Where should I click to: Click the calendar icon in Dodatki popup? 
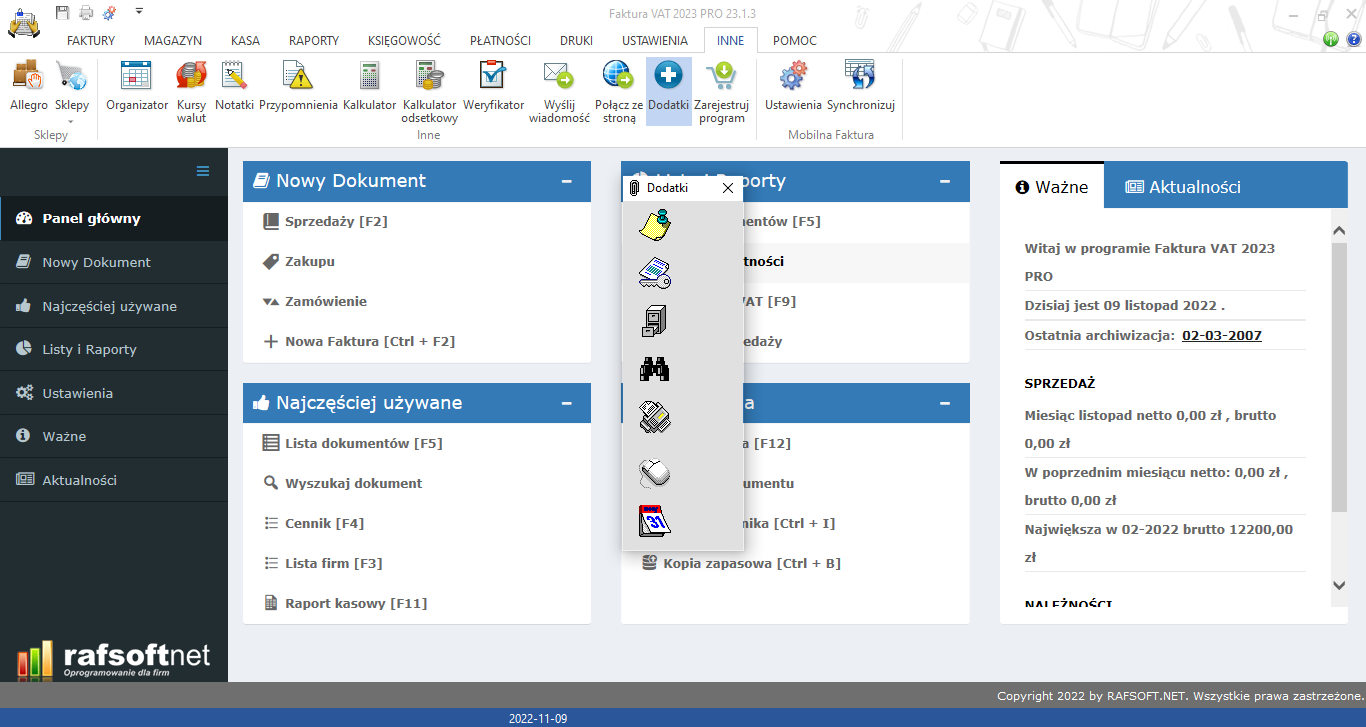tap(654, 521)
